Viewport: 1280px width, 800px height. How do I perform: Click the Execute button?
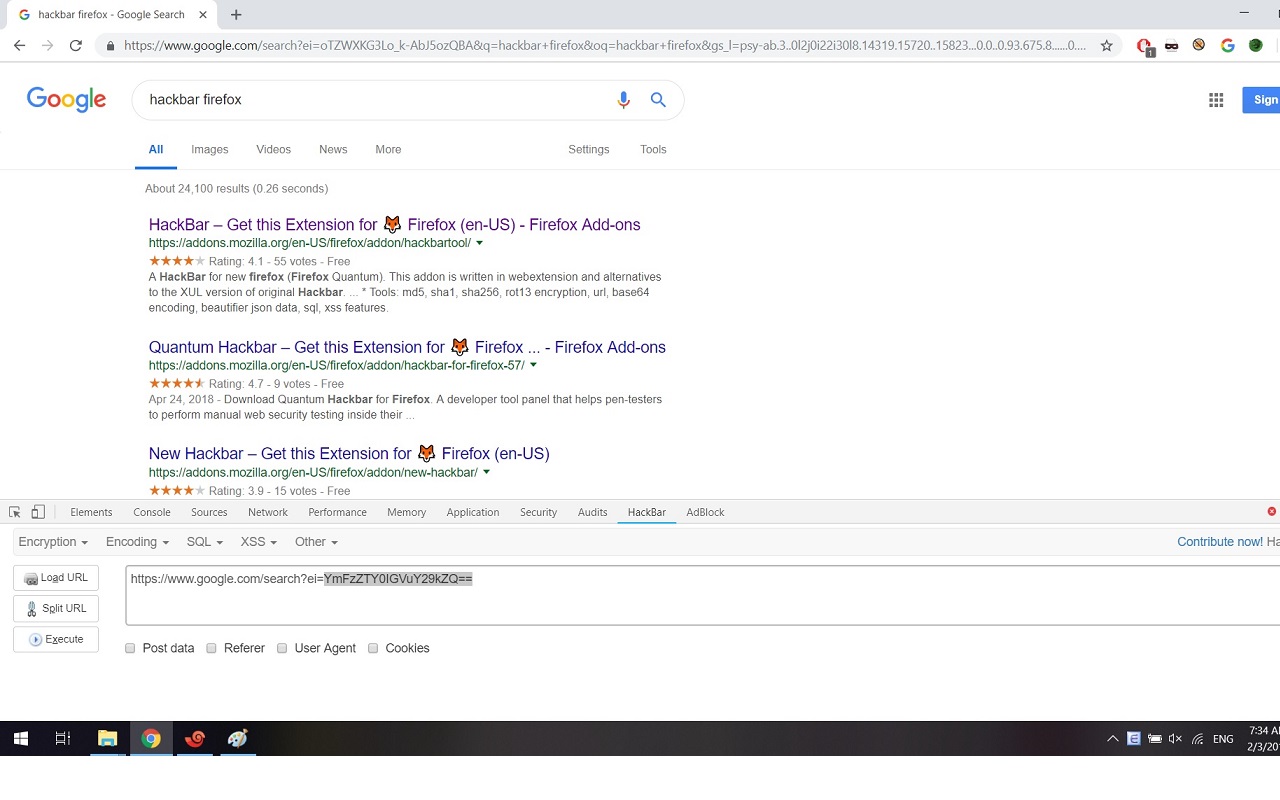click(56, 639)
